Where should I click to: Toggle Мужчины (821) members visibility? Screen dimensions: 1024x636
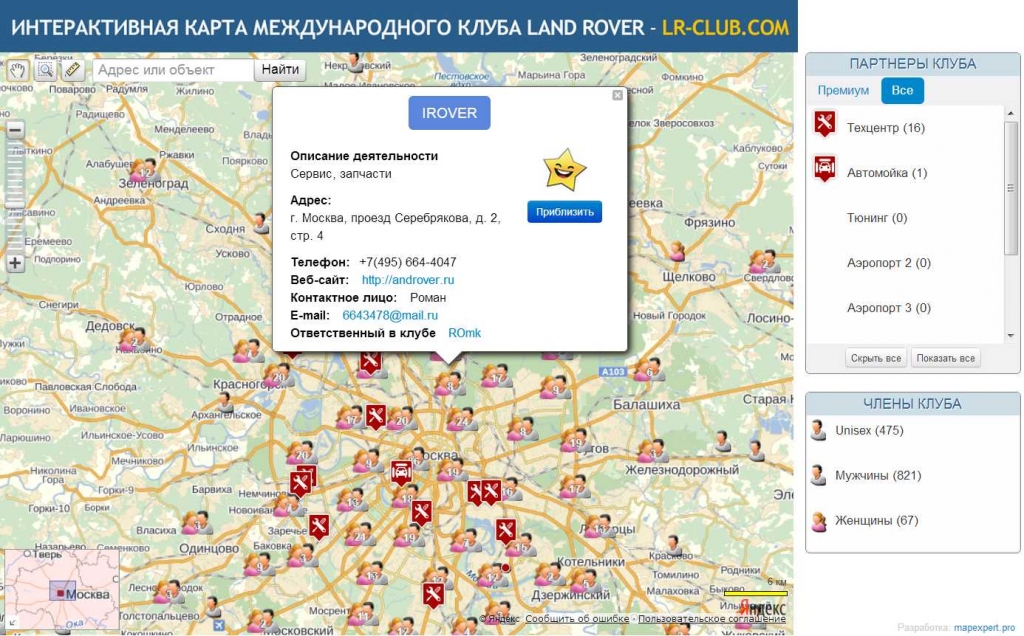click(878, 476)
